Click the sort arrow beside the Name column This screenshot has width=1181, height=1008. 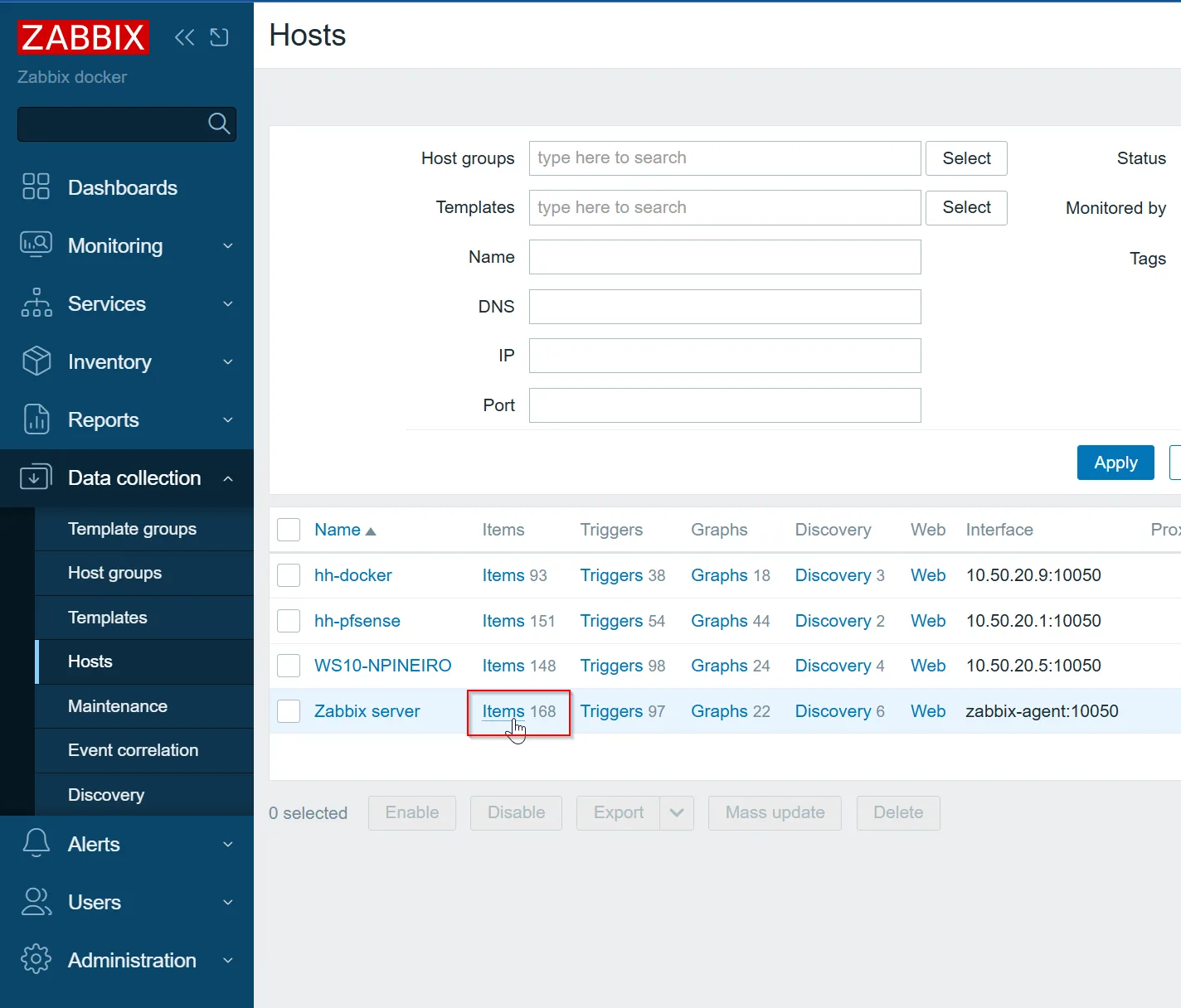tap(371, 531)
